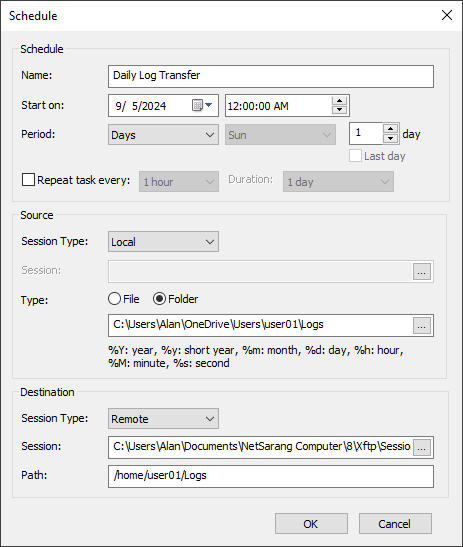Browse for the destination session file
This screenshot has width=463, height=547.
tap(421, 448)
